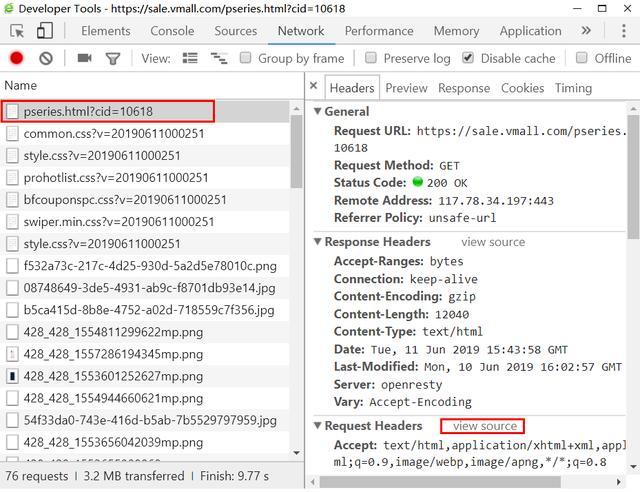Click thumbnail icon of 428_428_1557286194345mp.png
This screenshot has width=640, height=492.
pos(13,354)
